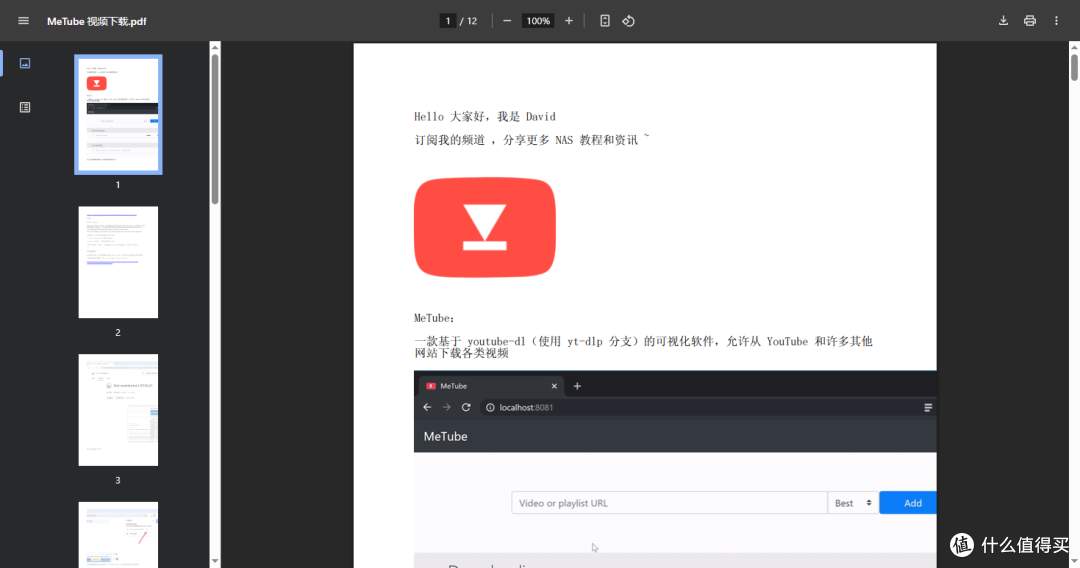
Task: Show the document outline view
Action: tap(25, 107)
